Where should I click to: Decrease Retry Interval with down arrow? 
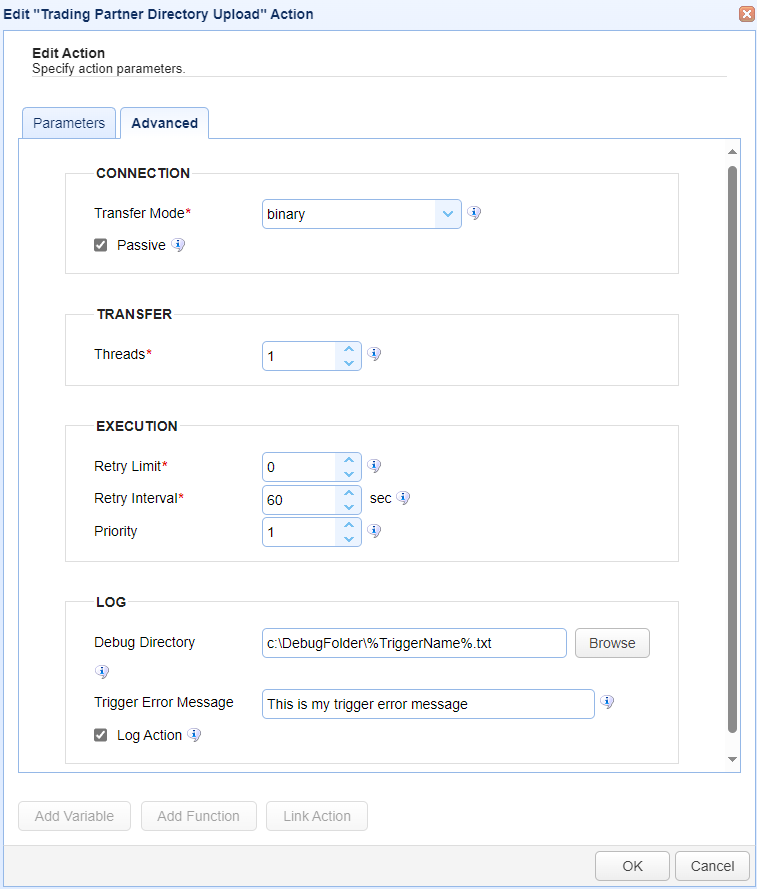[x=349, y=507]
